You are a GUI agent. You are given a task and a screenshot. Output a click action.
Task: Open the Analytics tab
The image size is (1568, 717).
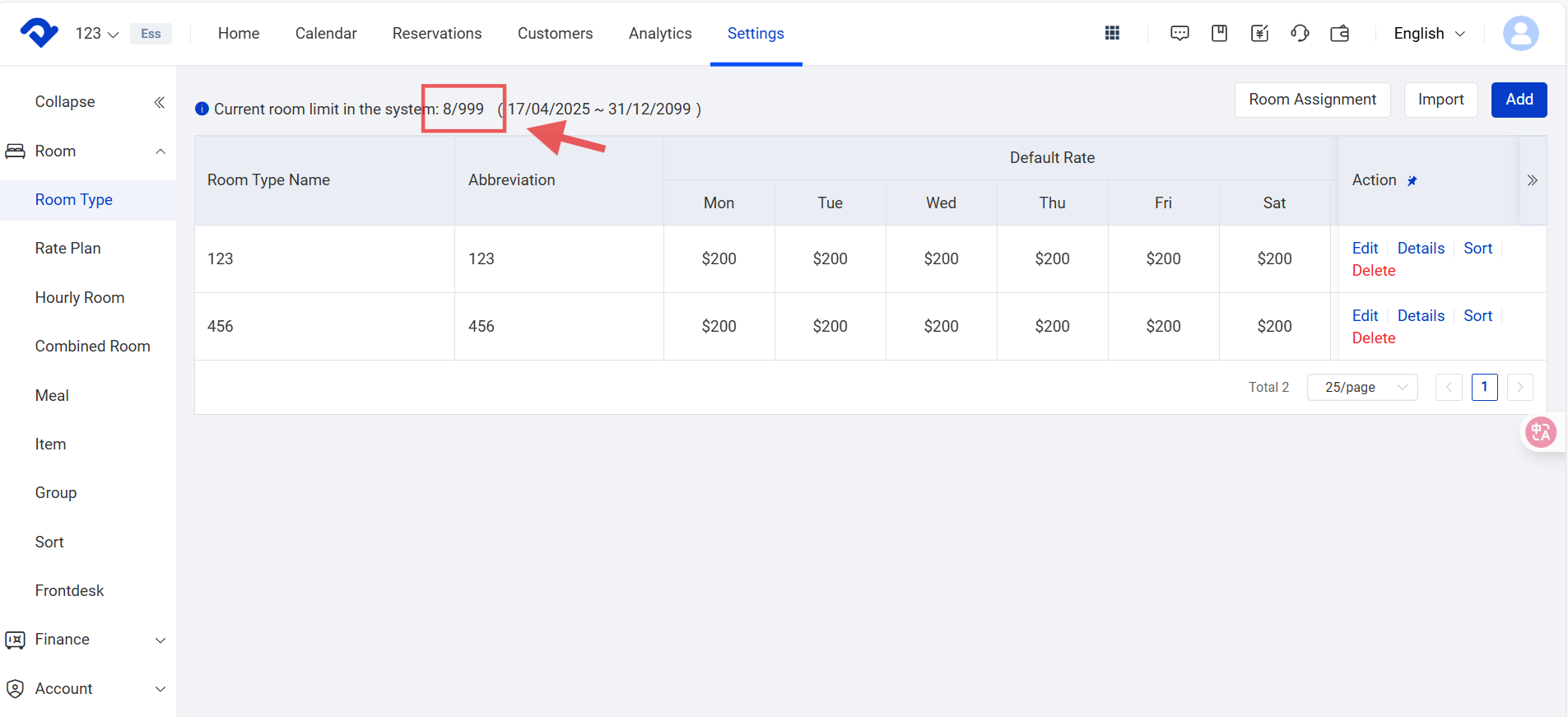click(660, 34)
